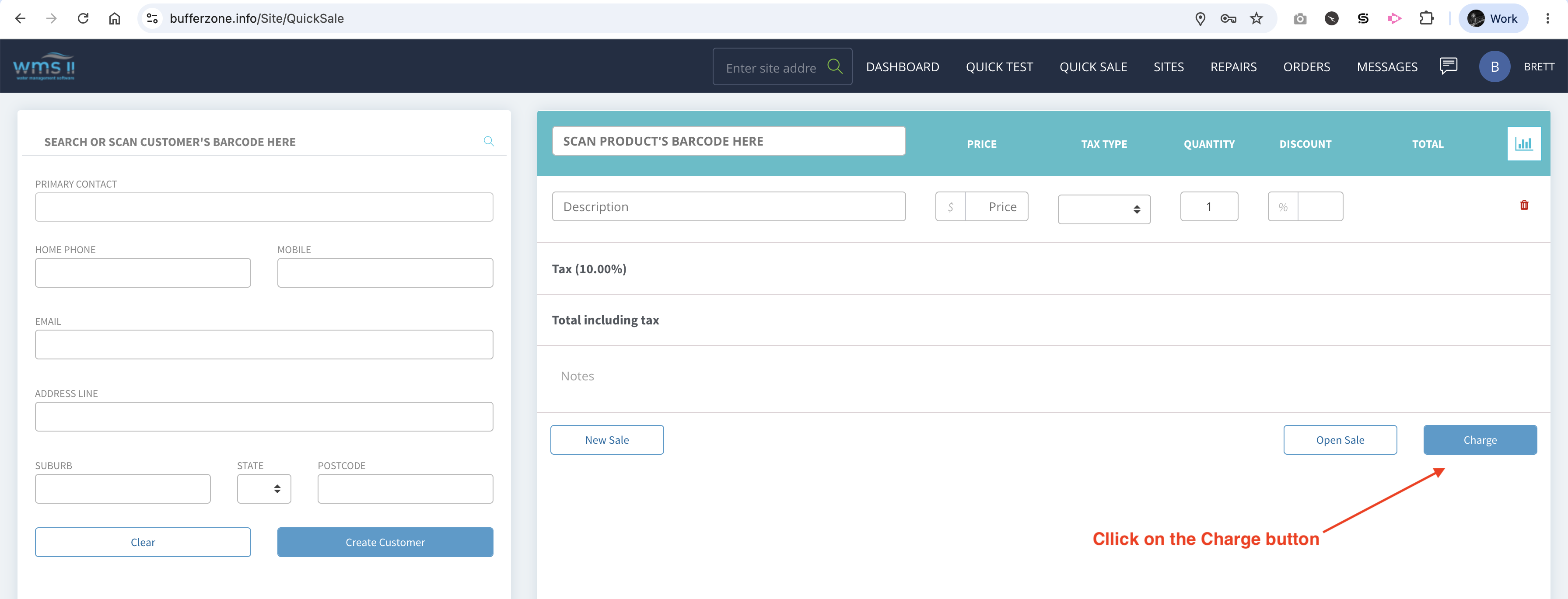Open the State dropdown
The height and width of the screenshot is (599, 1568).
point(263,488)
